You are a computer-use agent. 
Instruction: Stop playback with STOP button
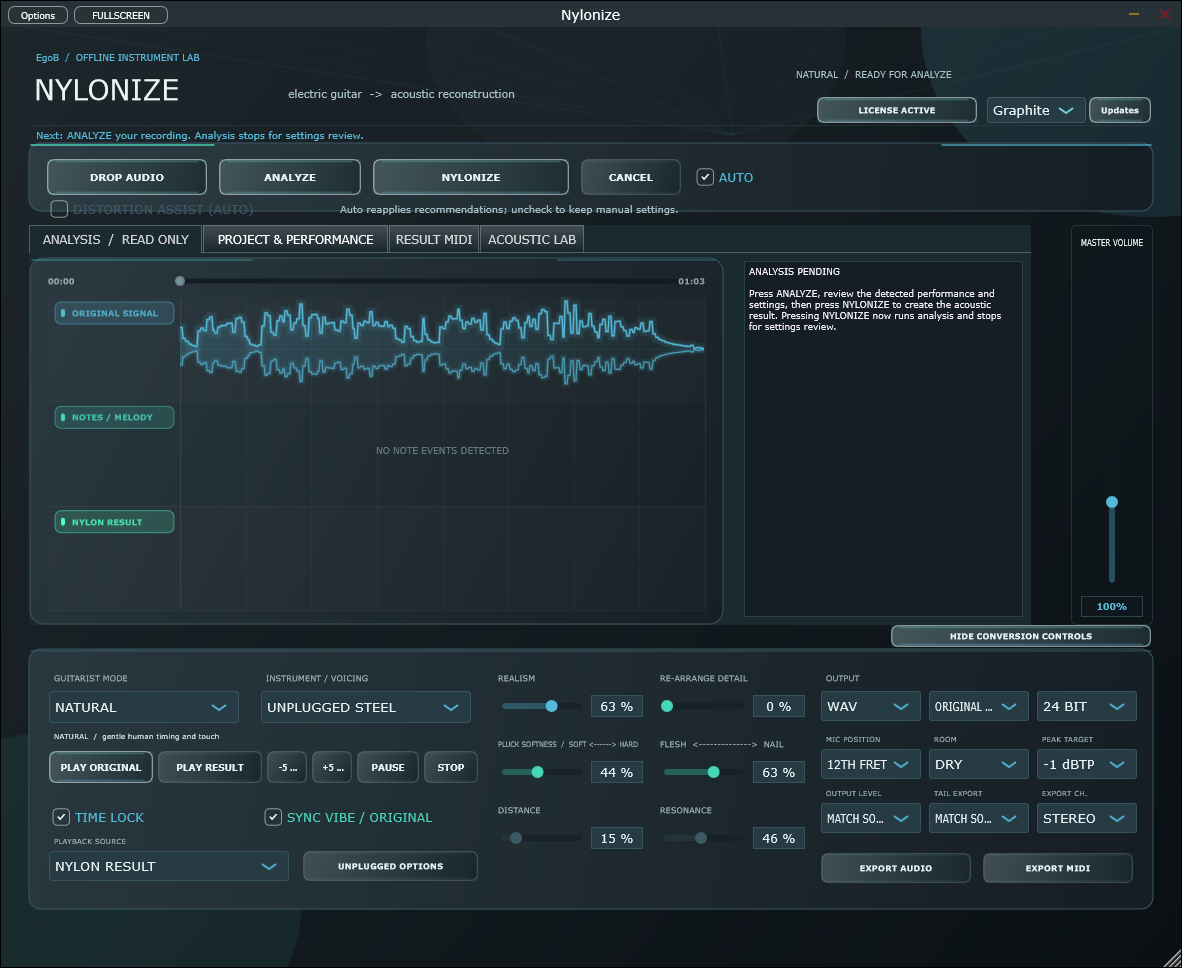click(x=451, y=767)
